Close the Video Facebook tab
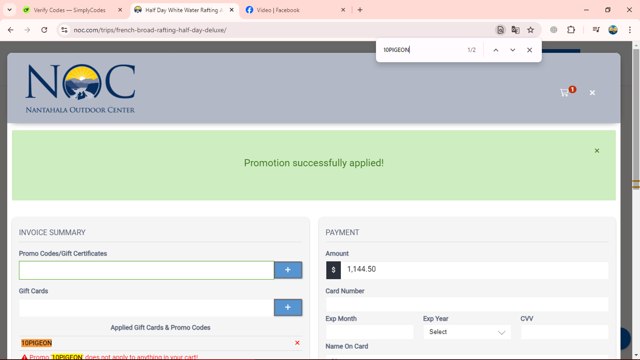The image size is (640, 360). point(343,10)
